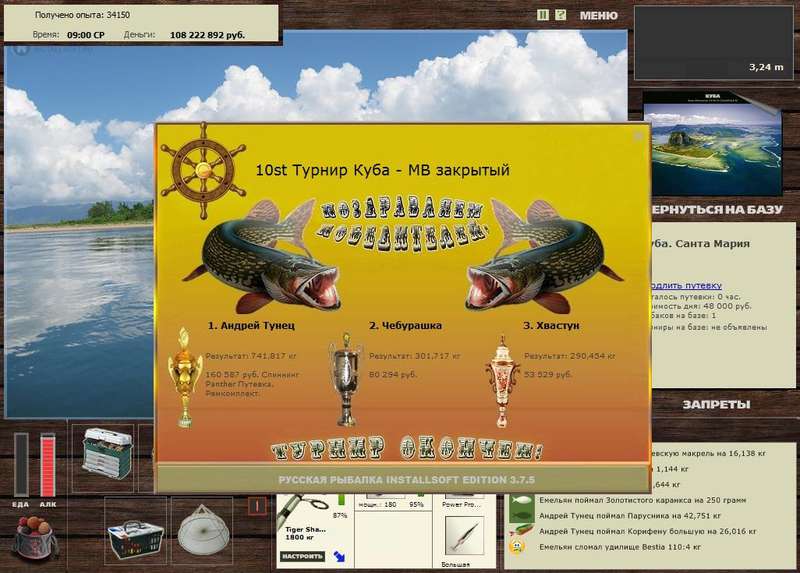The height and width of the screenshot is (573, 800).
Task: Click the silver second place trophy
Action: (346, 379)
